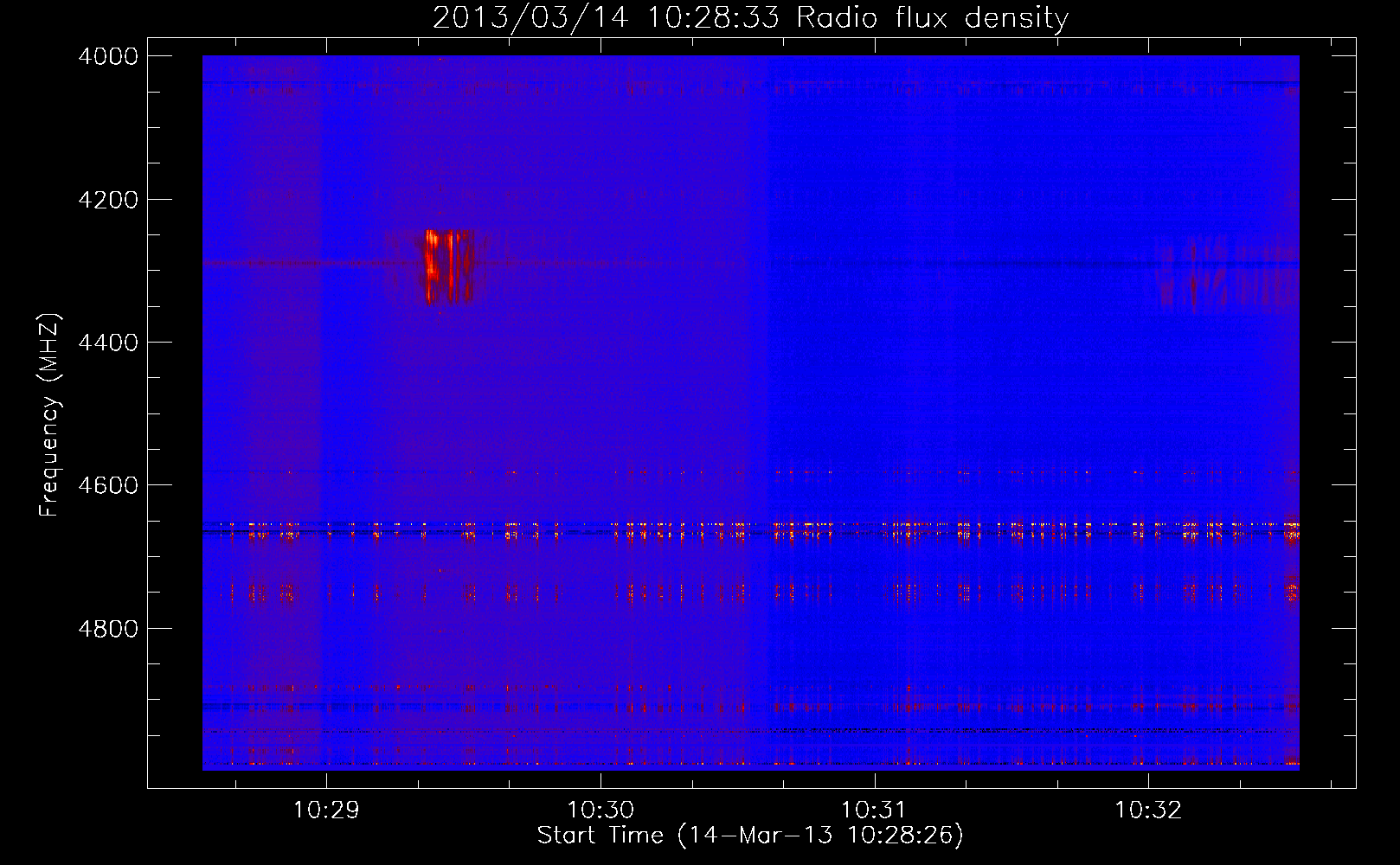This screenshot has width=1400, height=865.
Task: Click the 10:32 time tick label
Action: (x=1148, y=811)
